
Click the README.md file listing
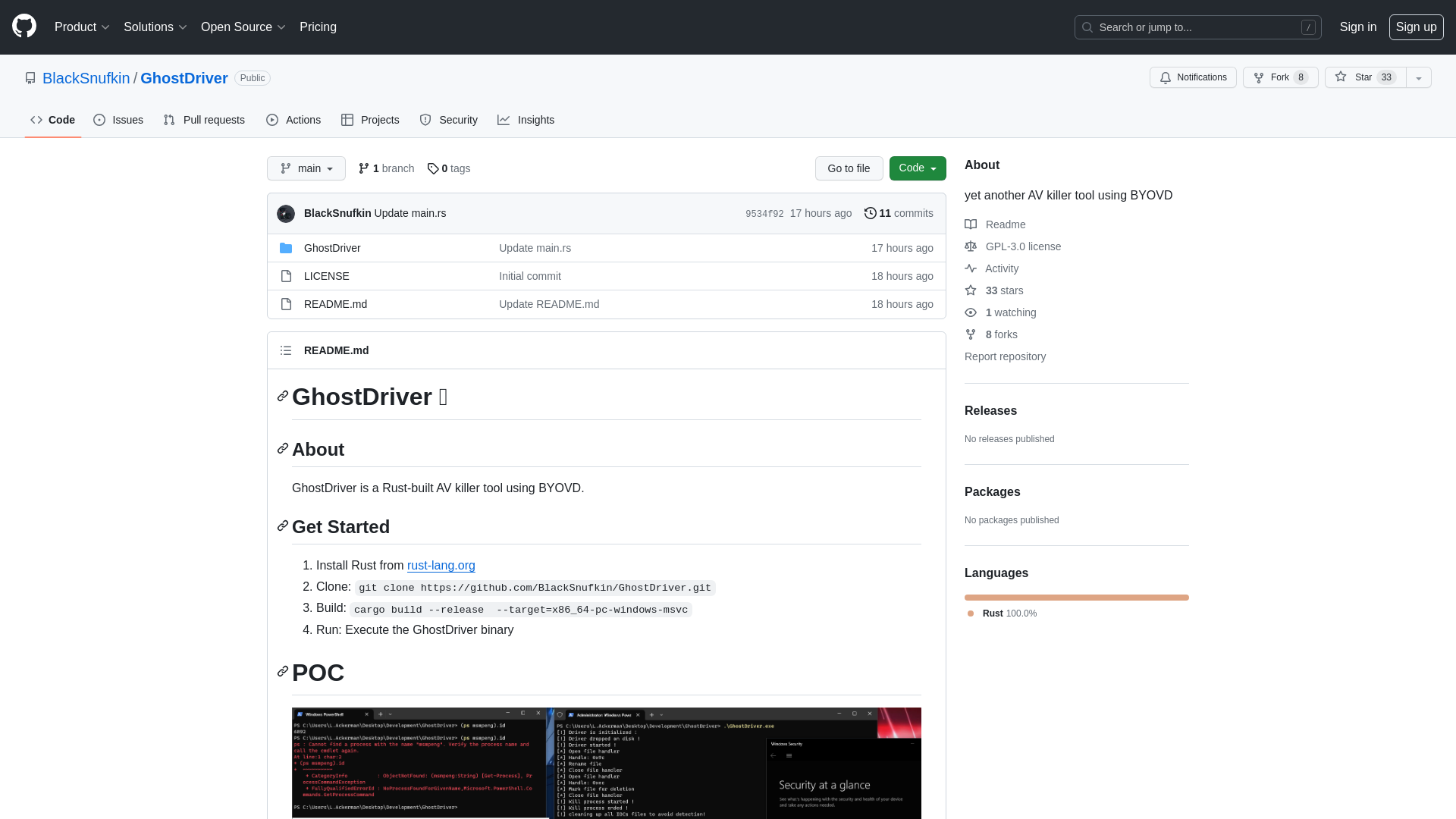pyautogui.click(x=335, y=303)
